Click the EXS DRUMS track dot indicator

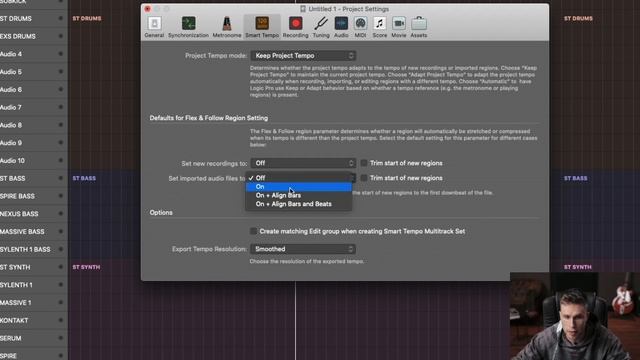(x=60, y=36)
